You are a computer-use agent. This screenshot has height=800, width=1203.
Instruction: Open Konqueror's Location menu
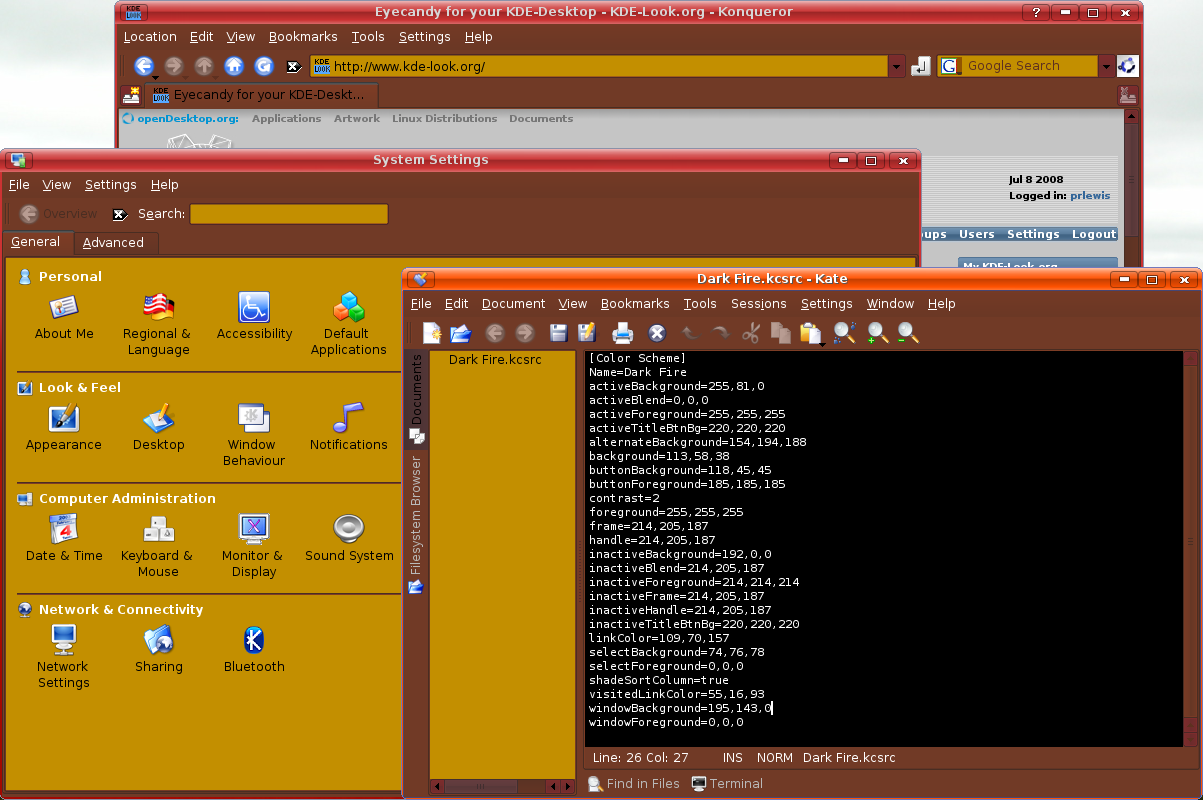tap(150, 36)
